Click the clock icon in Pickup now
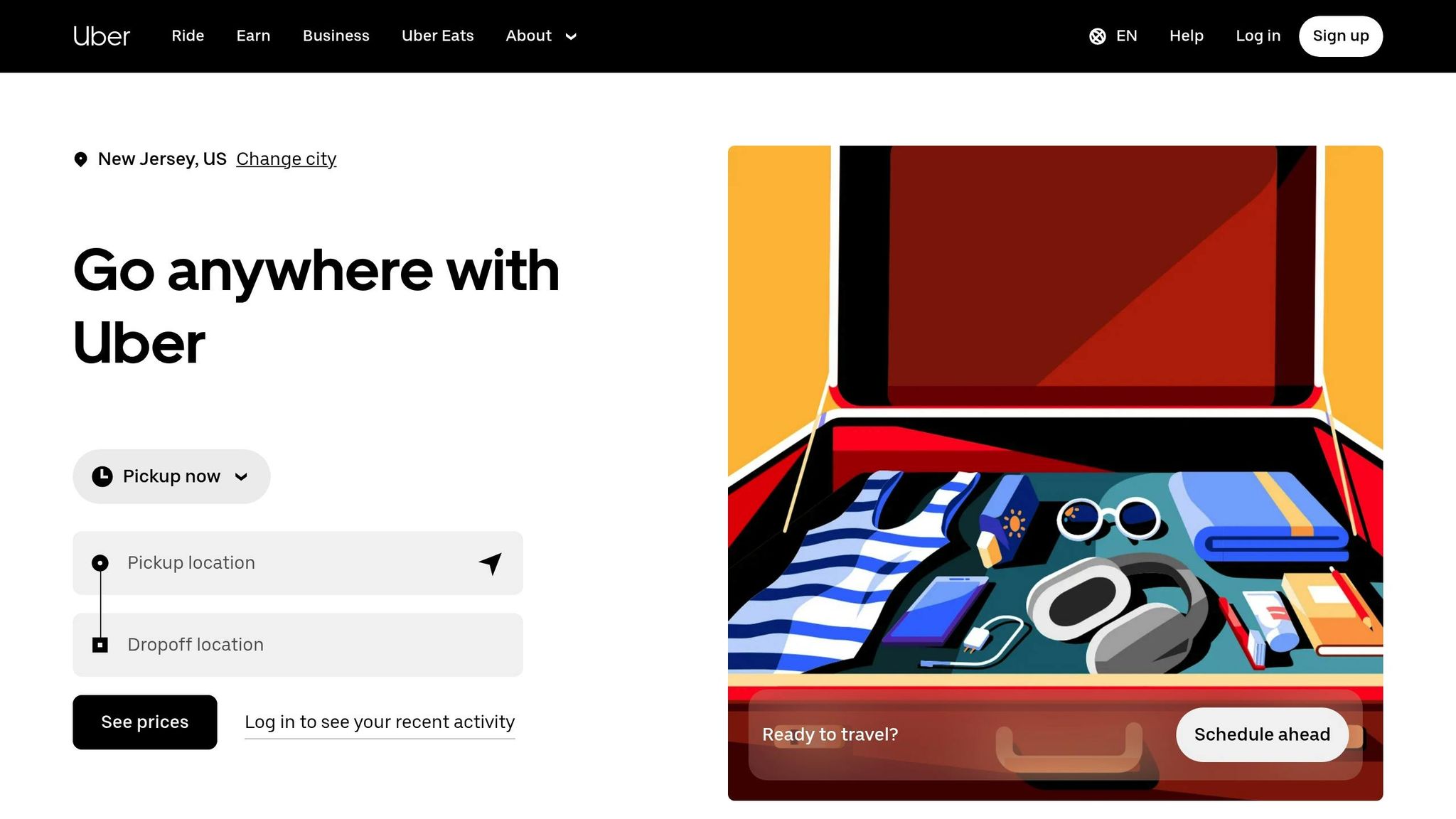Viewport: 1456px width, 819px height. (102, 476)
